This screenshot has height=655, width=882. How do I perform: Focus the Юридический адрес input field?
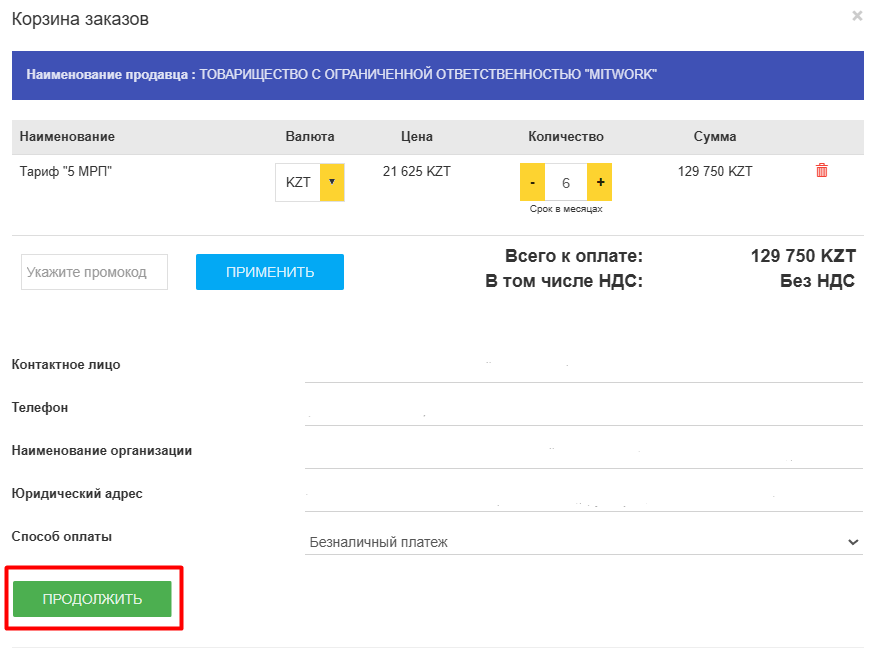[583, 495]
